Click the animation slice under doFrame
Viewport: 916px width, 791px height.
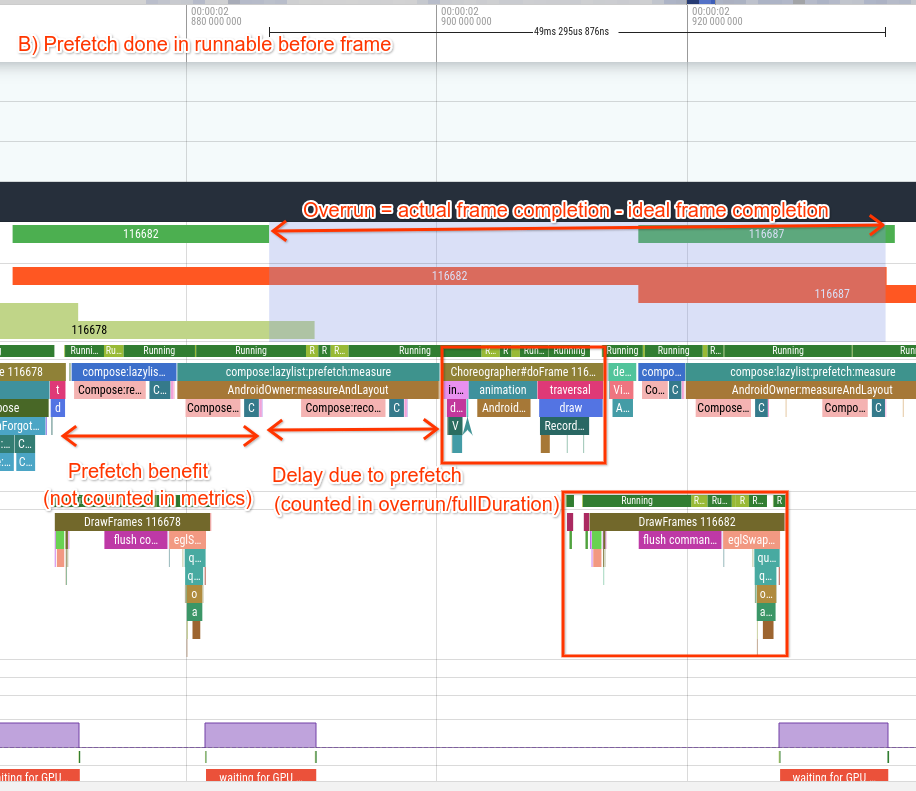502,390
